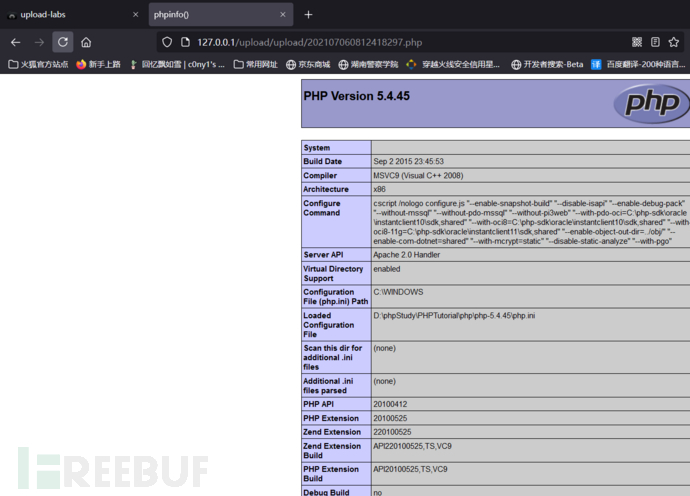Click the D:\phpStudy php.ini path value
The image size is (690, 496).
tap(454, 316)
